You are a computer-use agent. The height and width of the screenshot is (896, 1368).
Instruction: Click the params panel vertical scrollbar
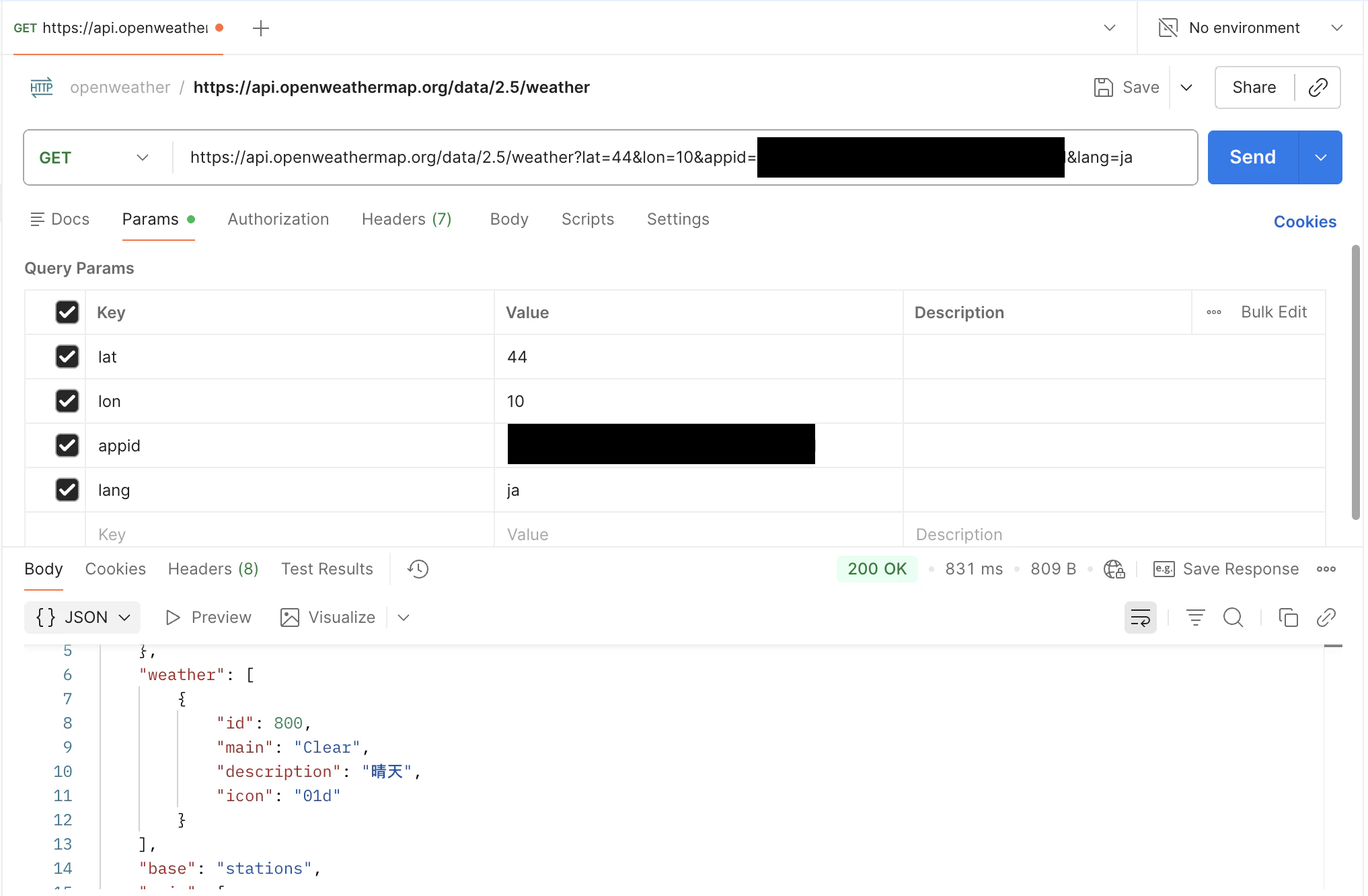(x=1355, y=382)
